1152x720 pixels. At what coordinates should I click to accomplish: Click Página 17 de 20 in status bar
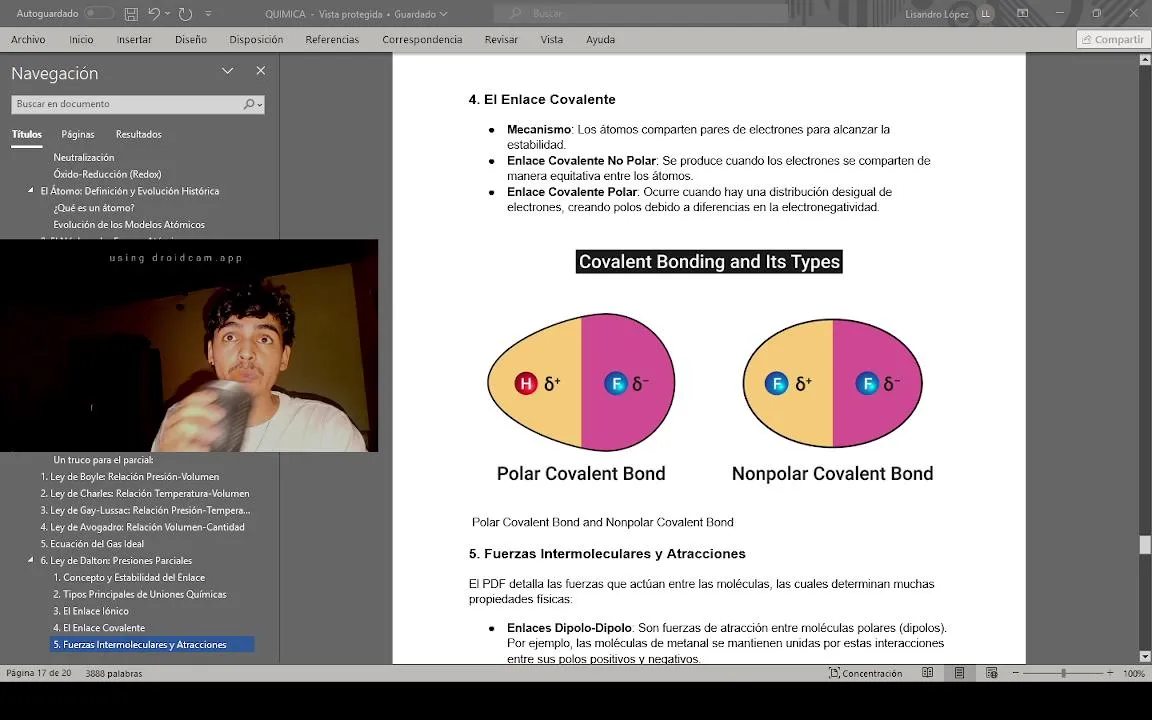39,673
